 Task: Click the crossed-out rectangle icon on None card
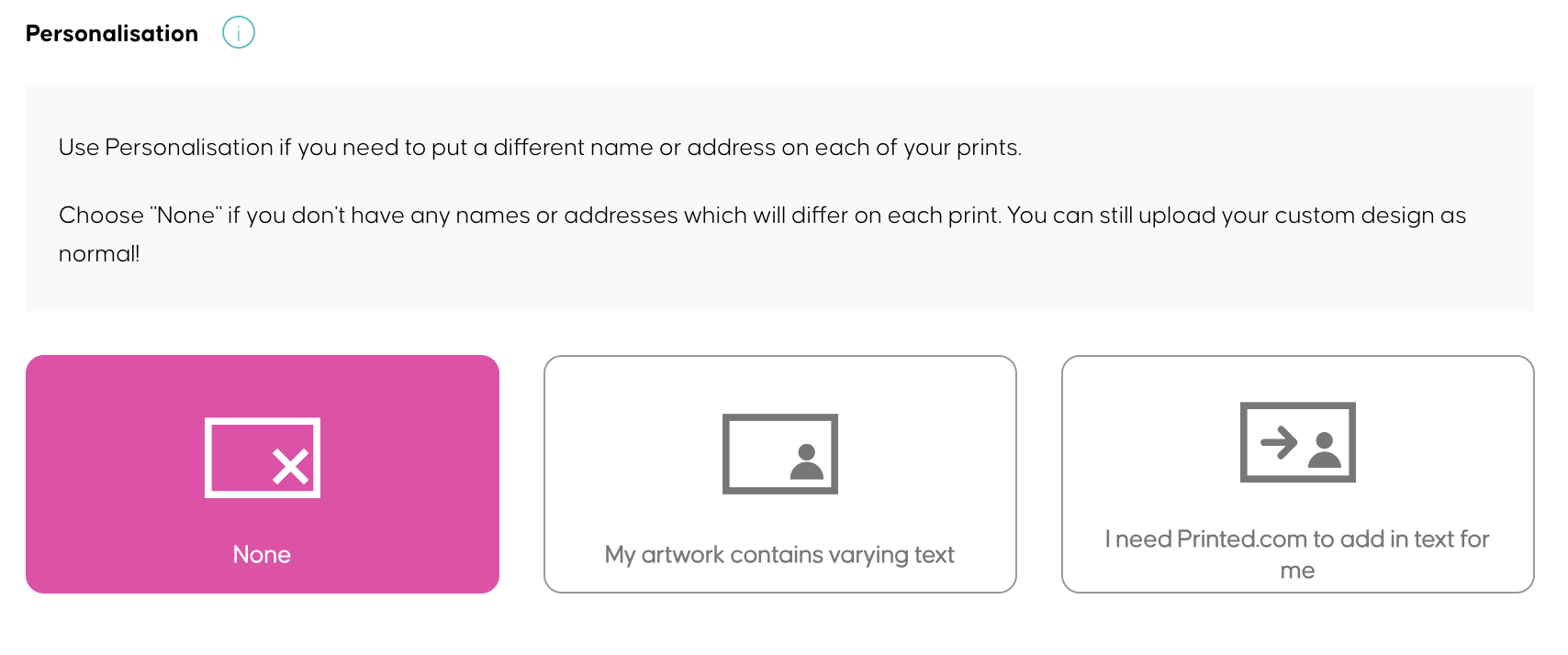click(263, 457)
